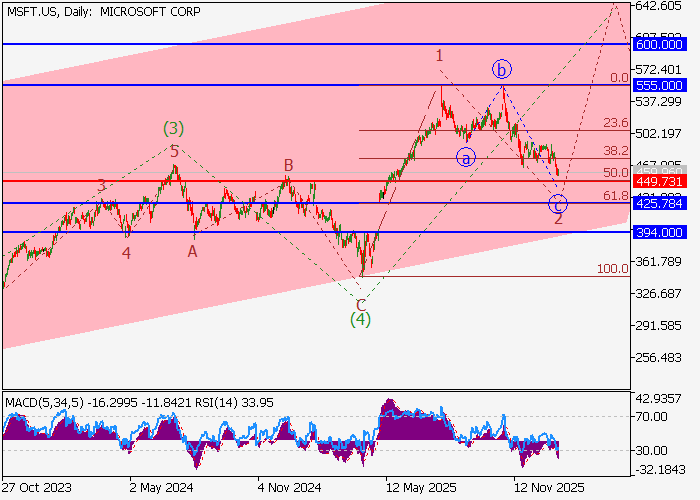
Task: Select the 100.0 Fibonacci level label
Action: coord(612,269)
